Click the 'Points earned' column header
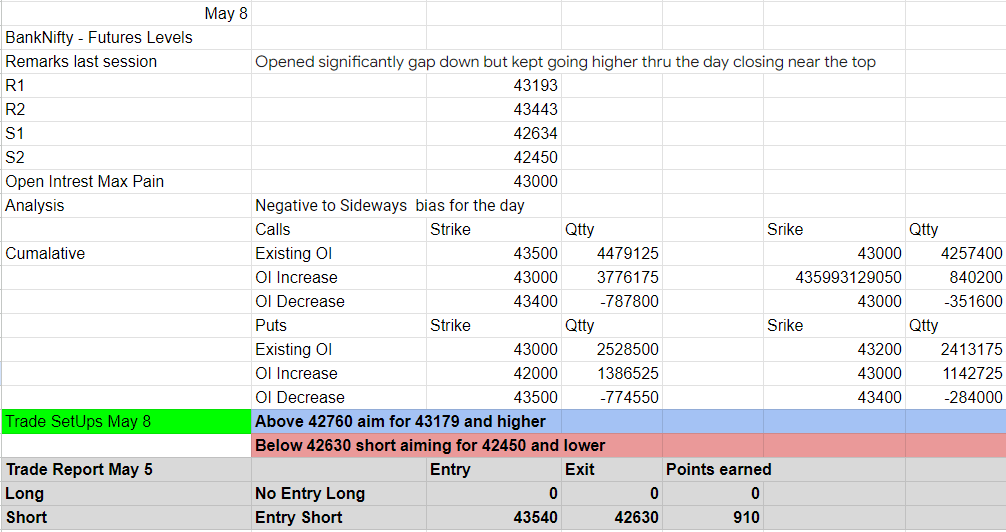1006x532 pixels. 719,470
